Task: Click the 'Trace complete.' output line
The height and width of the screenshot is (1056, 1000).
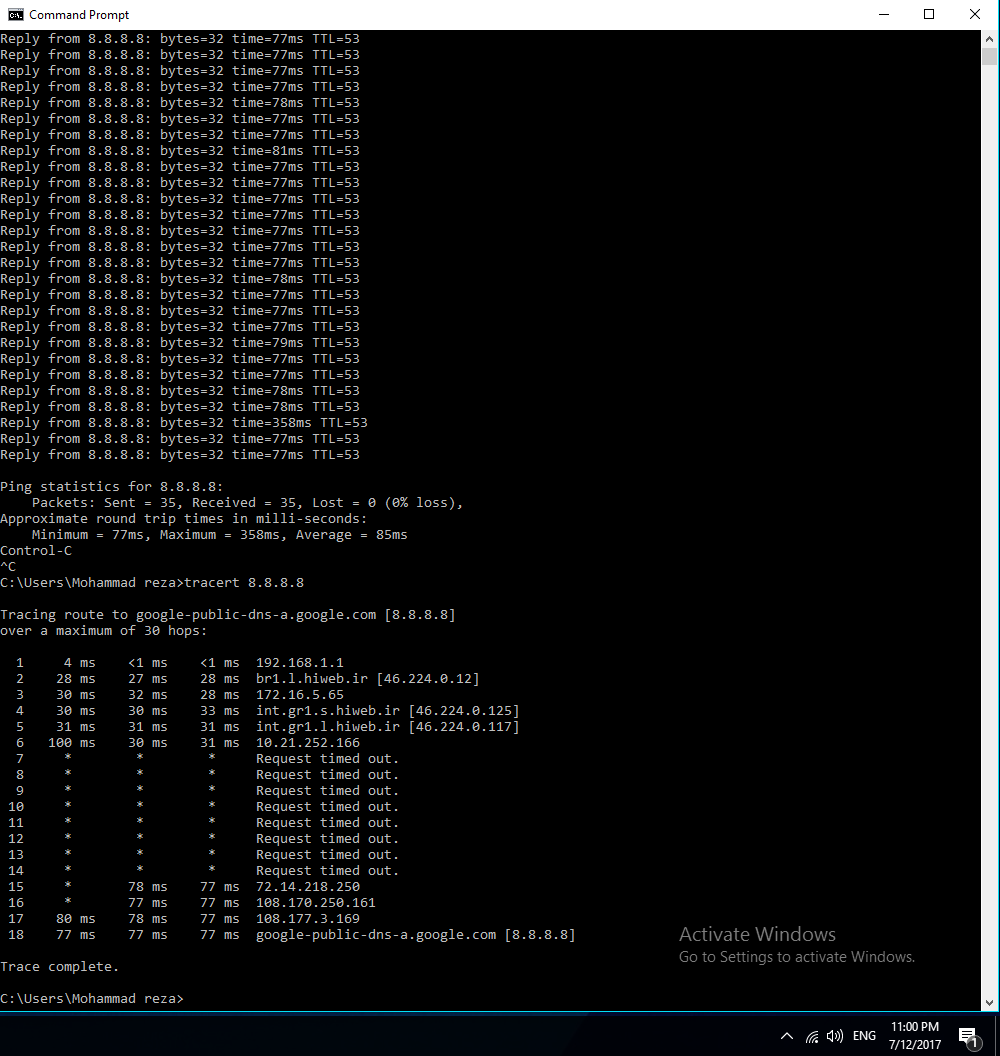Action: (59, 967)
